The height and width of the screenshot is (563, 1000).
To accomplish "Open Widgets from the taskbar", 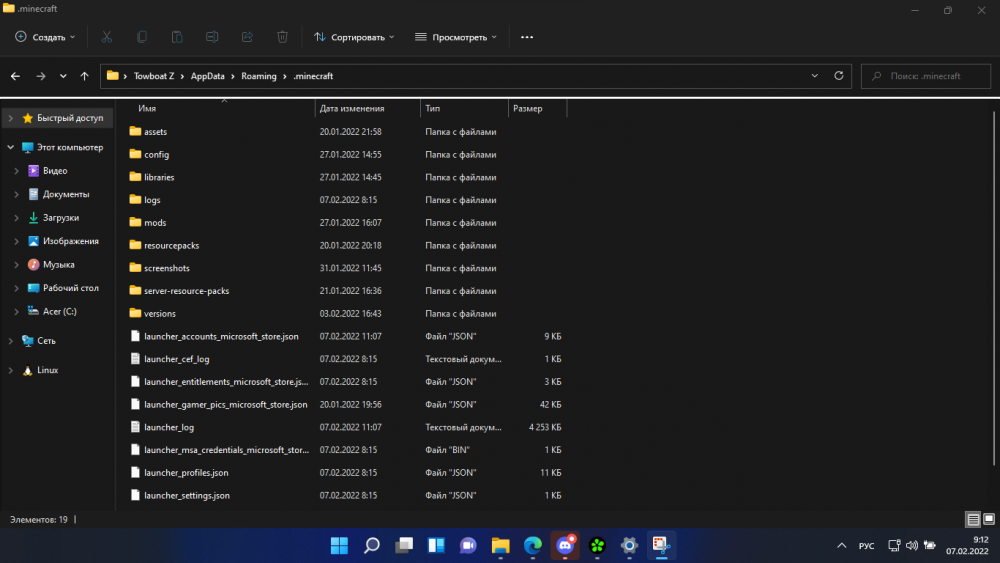I will tap(436, 545).
